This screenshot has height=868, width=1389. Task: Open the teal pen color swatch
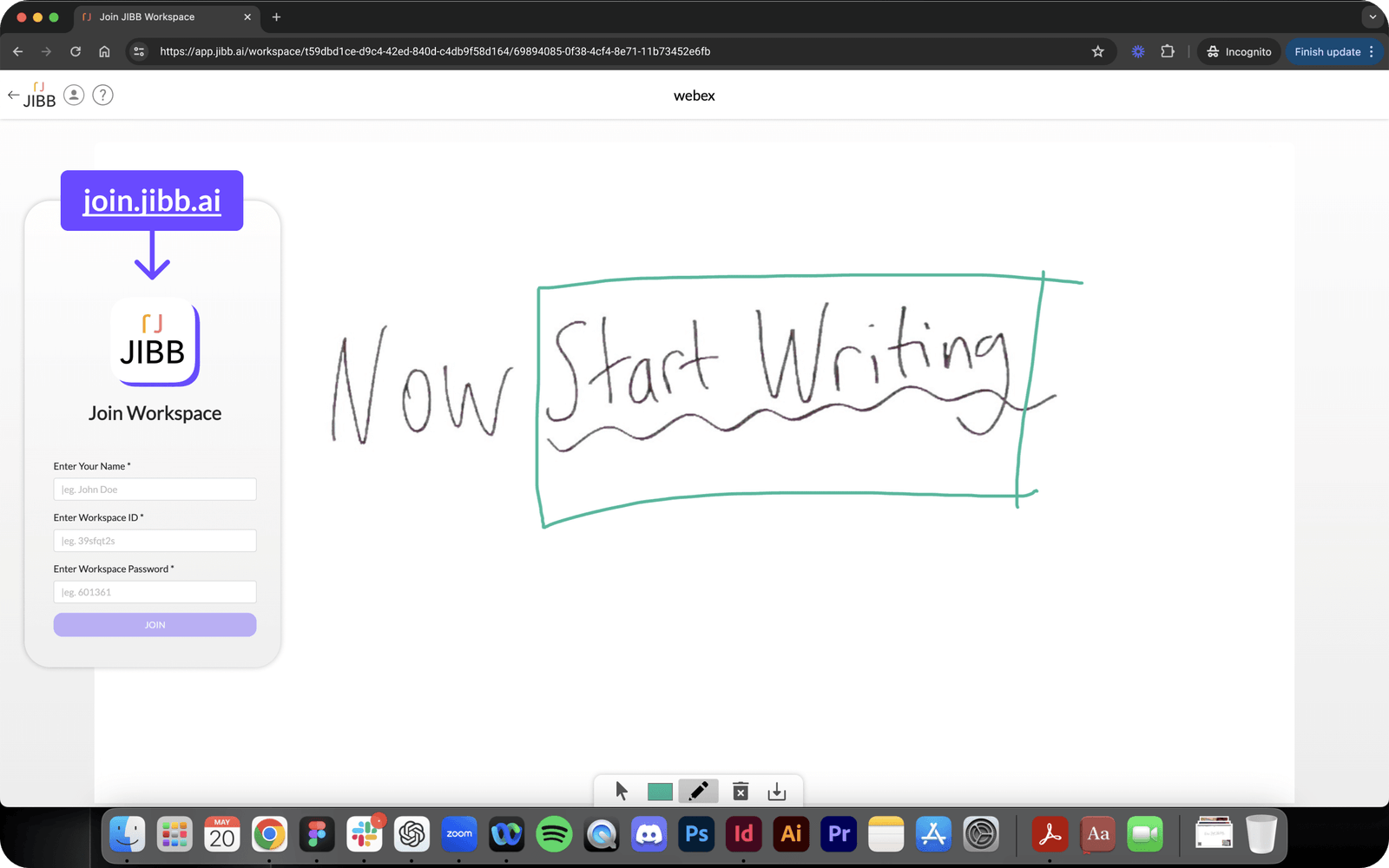660,792
